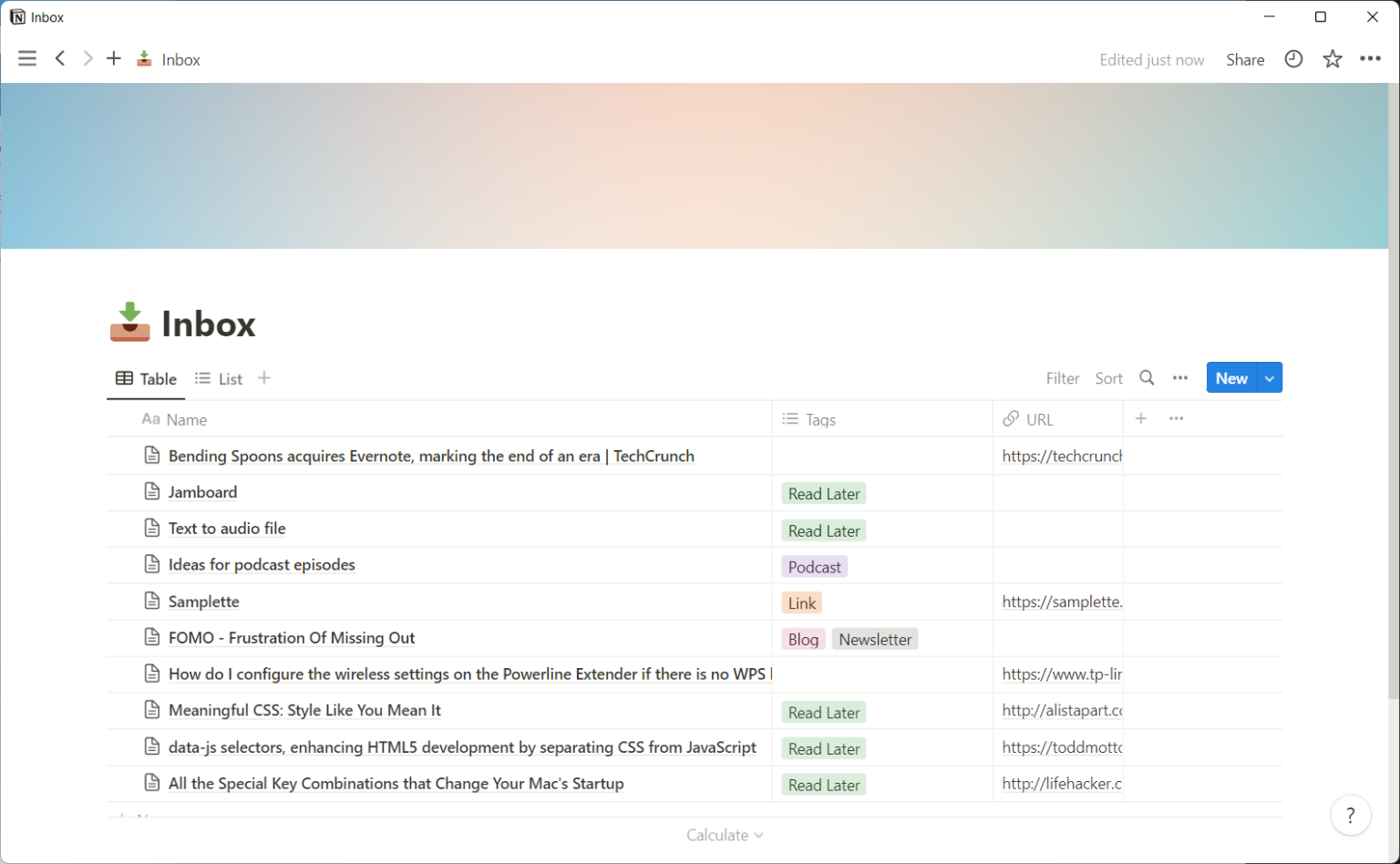Open the techcrunch URL cell
Image resolution: width=1400 pixels, height=864 pixels.
[1058, 456]
